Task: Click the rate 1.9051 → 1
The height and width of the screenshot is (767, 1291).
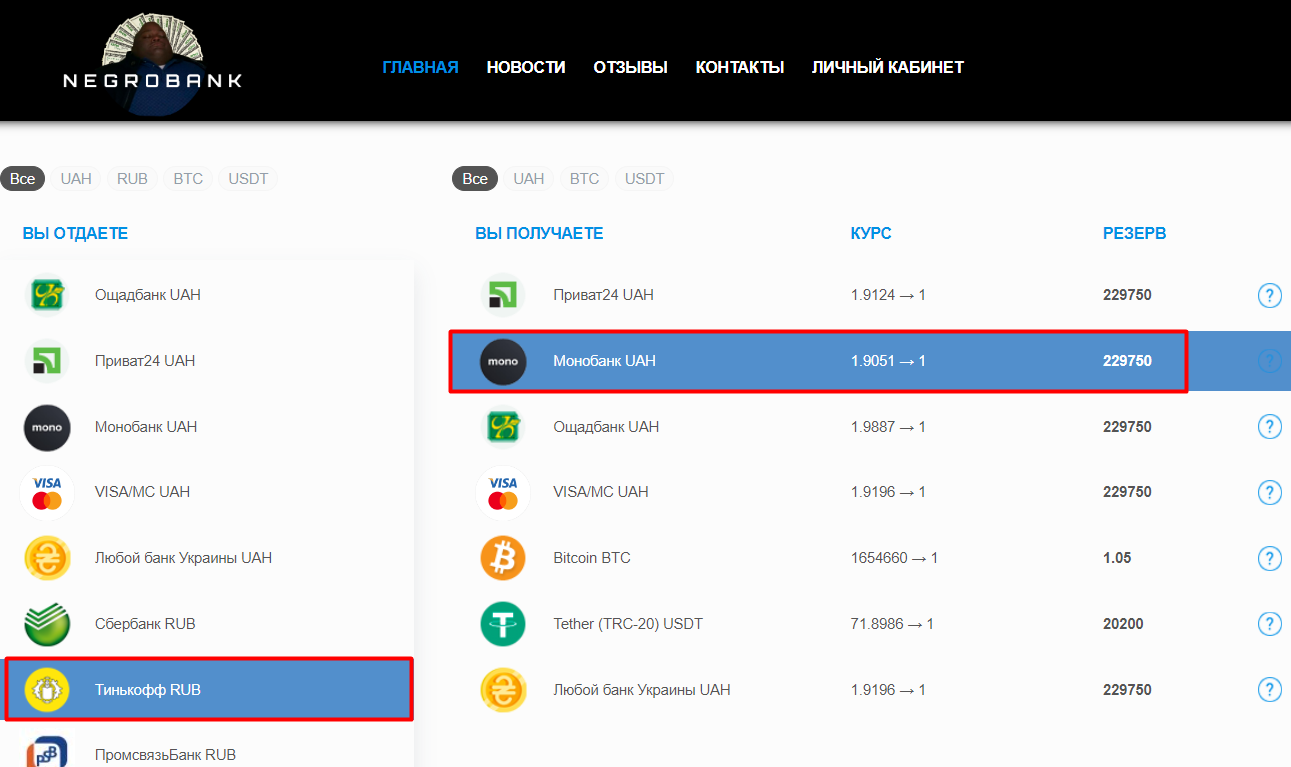Action: point(888,361)
